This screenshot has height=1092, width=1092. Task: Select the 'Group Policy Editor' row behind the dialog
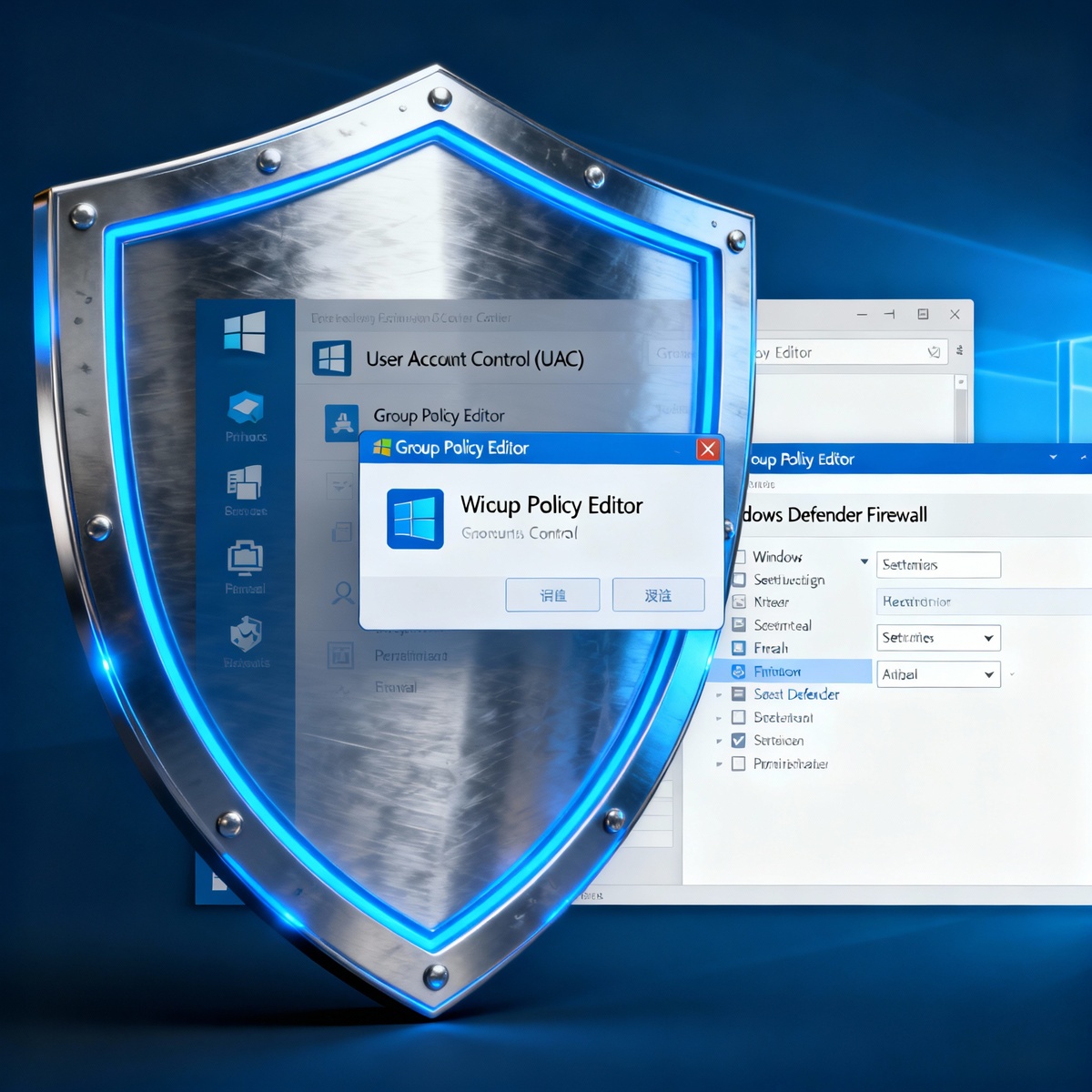pos(439,416)
